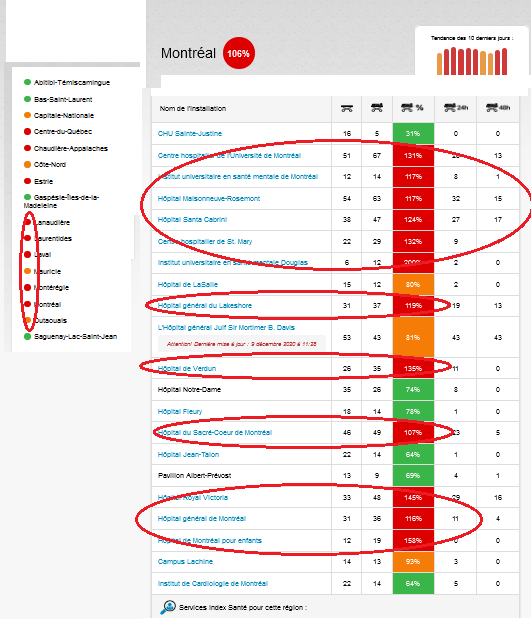The height and width of the screenshot is (619, 531).
Task: Select the Laurentides region
Action: 53,238
